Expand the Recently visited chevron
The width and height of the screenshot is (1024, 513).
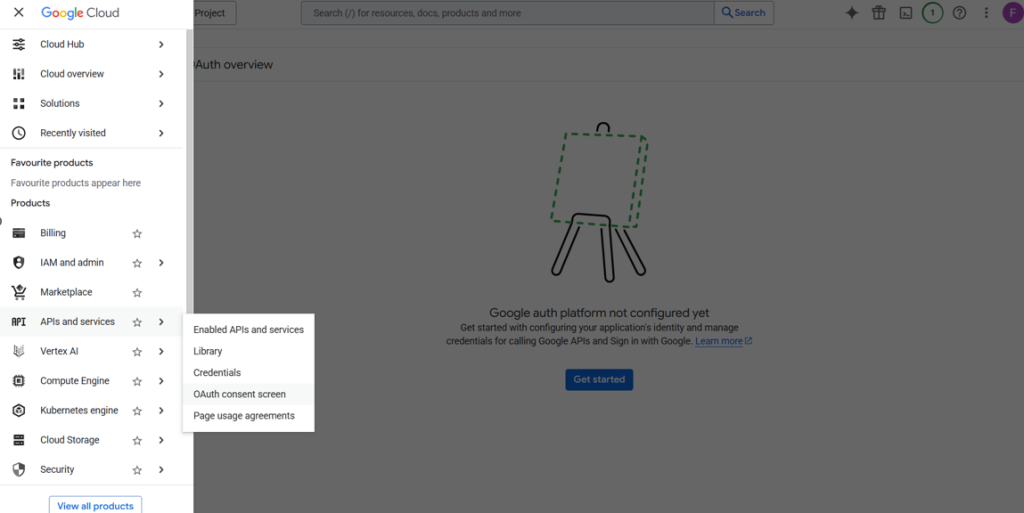pos(161,133)
